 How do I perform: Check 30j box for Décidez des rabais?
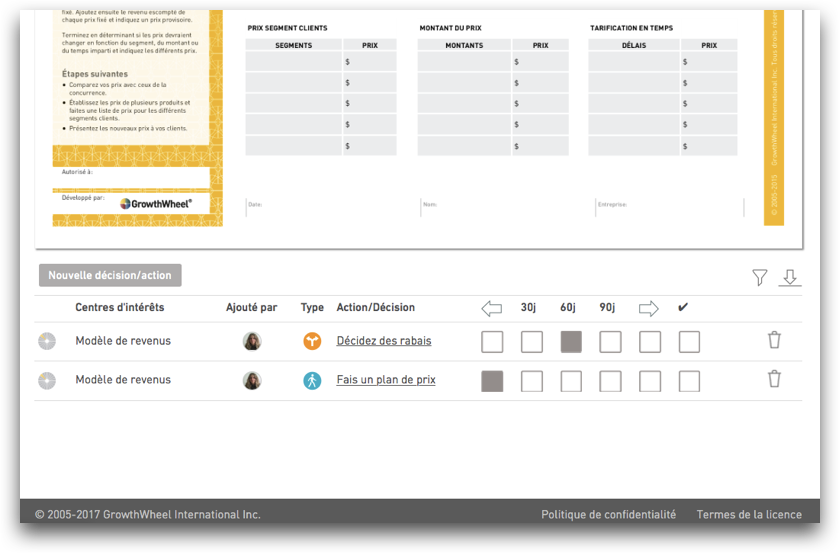pyautogui.click(x=531, y=342)
